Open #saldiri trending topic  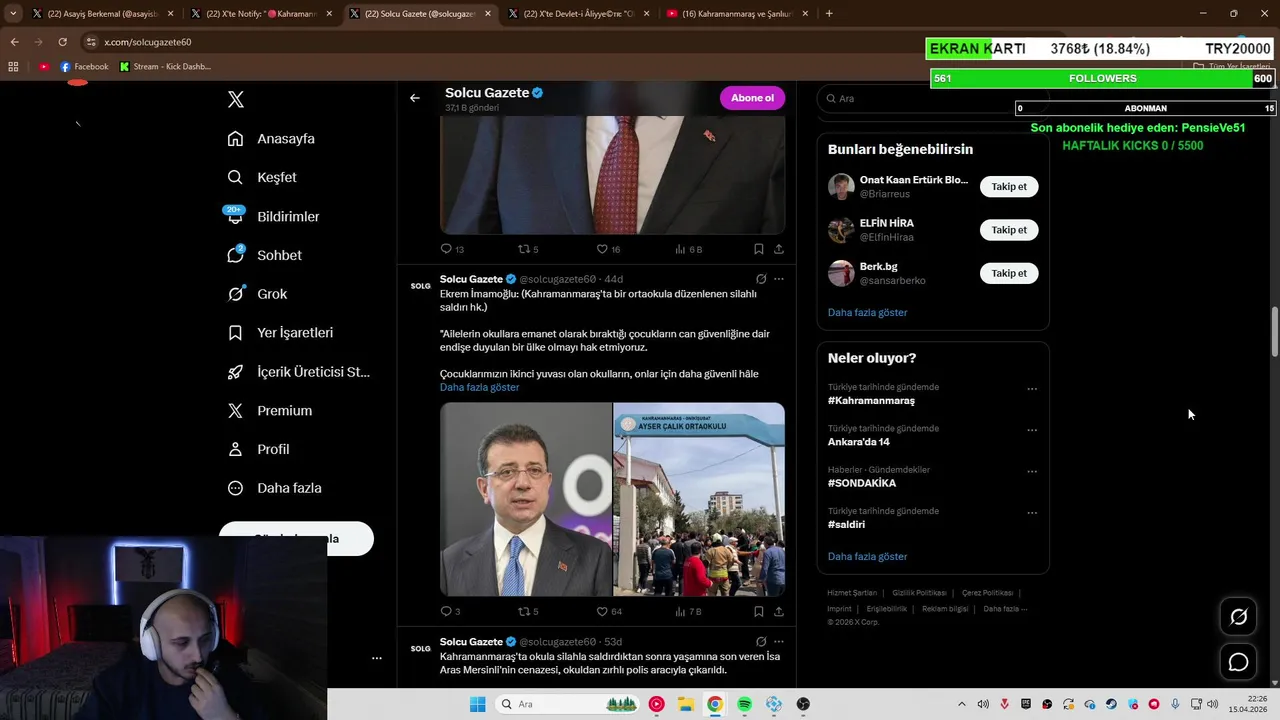point(846,524)
